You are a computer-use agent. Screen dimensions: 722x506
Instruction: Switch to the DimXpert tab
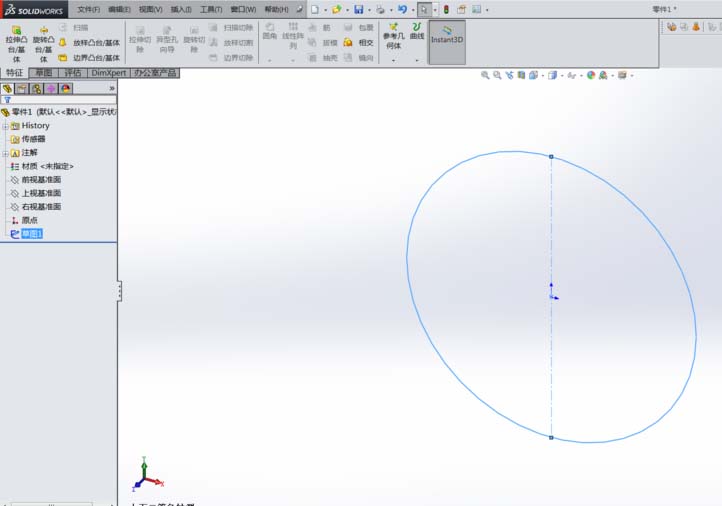pos(108,73)
